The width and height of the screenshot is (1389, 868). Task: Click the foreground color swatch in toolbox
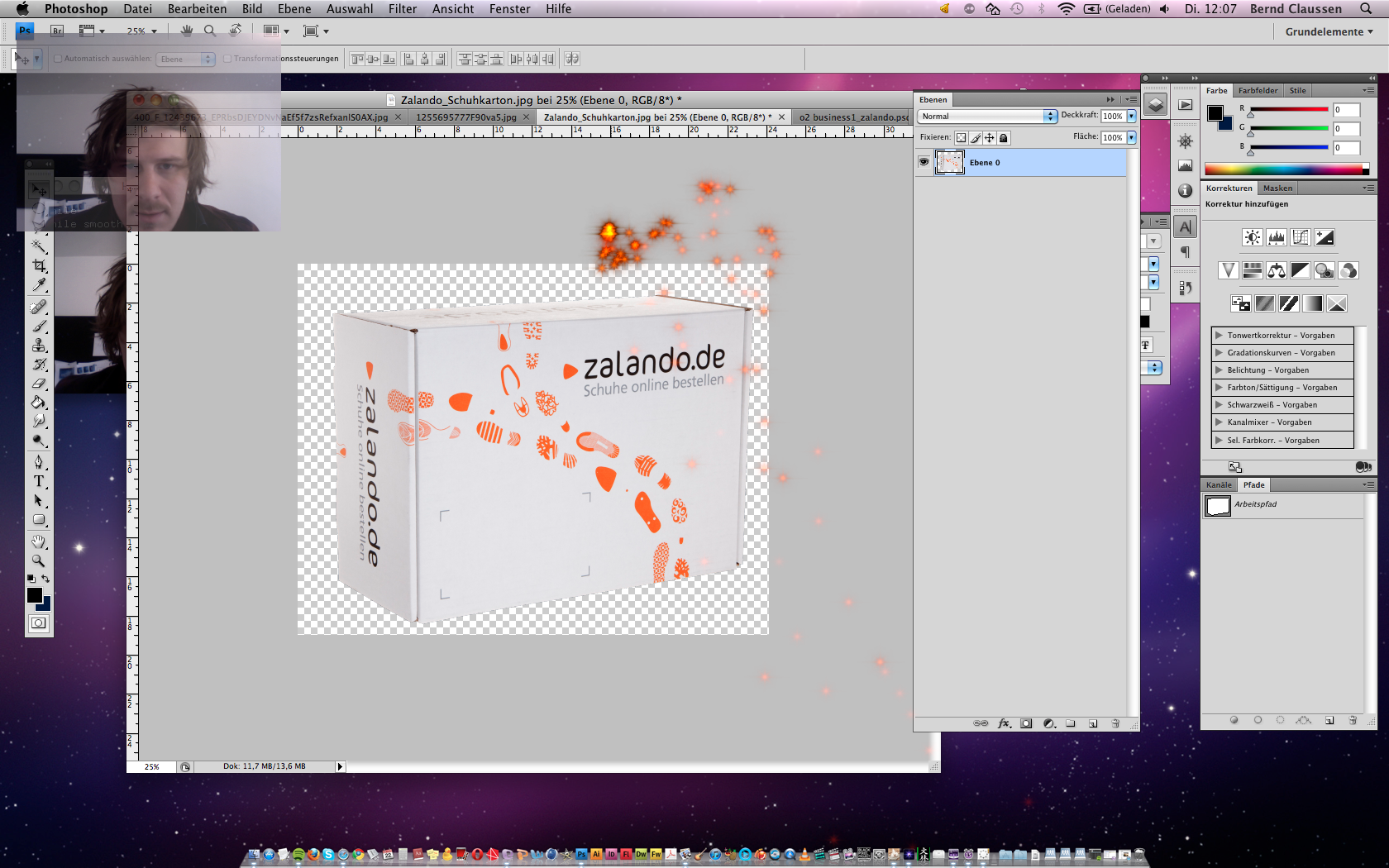tap(35, 595)
